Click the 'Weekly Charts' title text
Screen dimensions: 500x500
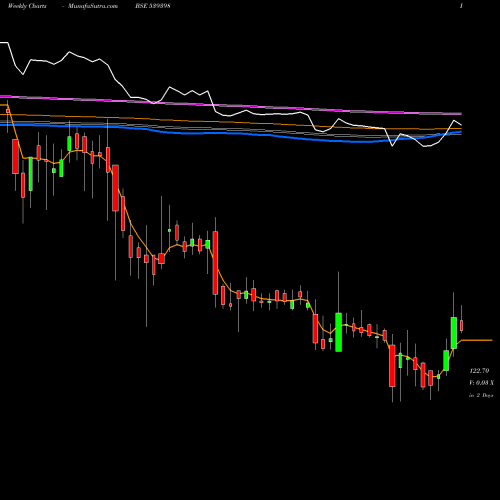tap(27, 6)
